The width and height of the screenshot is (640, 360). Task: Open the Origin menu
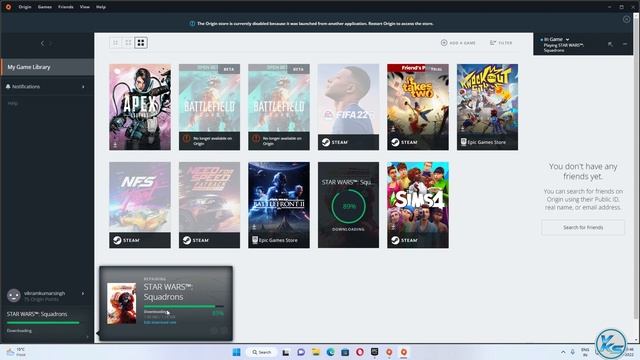coord(25,7)
